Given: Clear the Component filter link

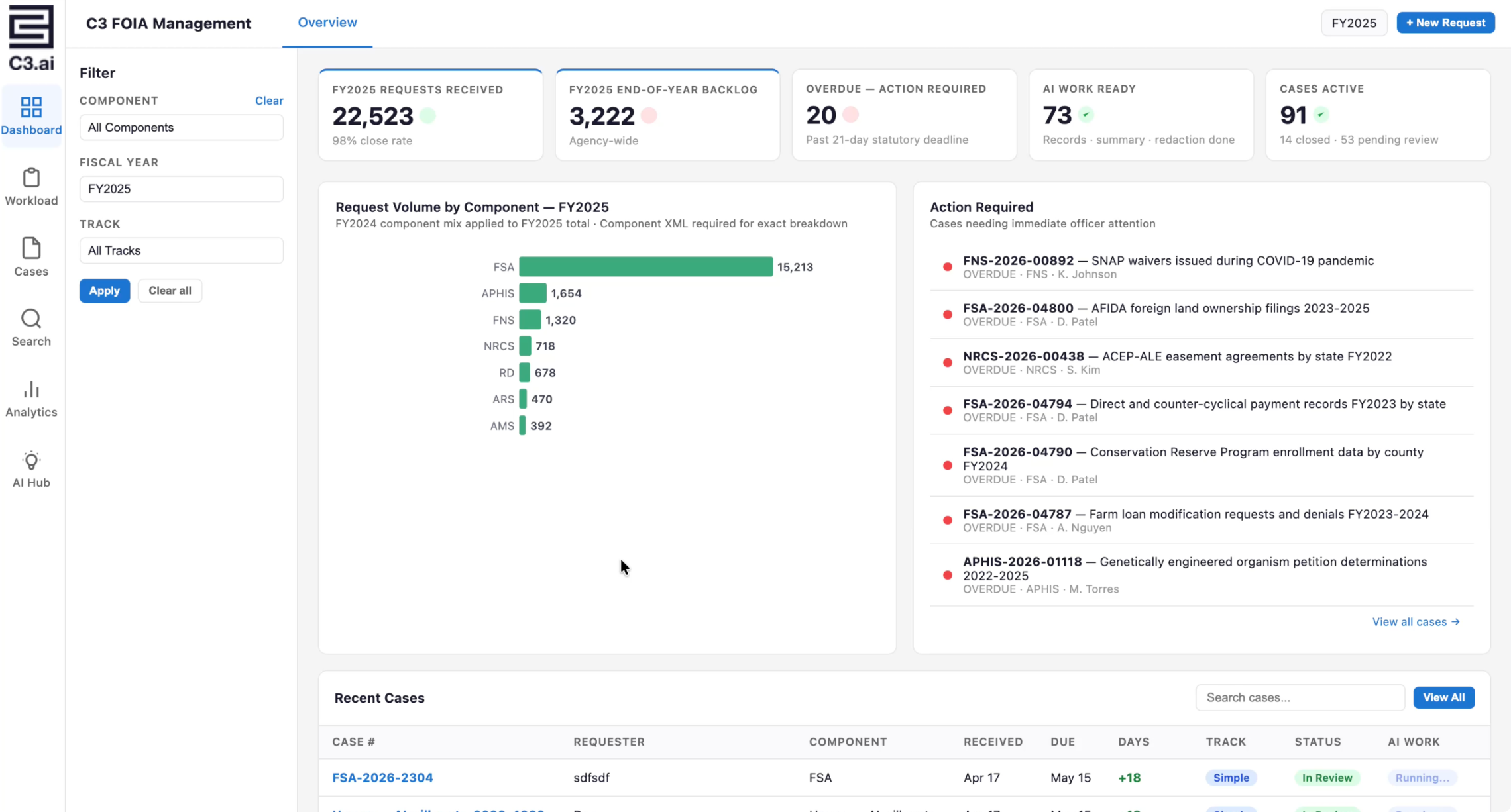Looking at the screenshot, I should [269, 101].
